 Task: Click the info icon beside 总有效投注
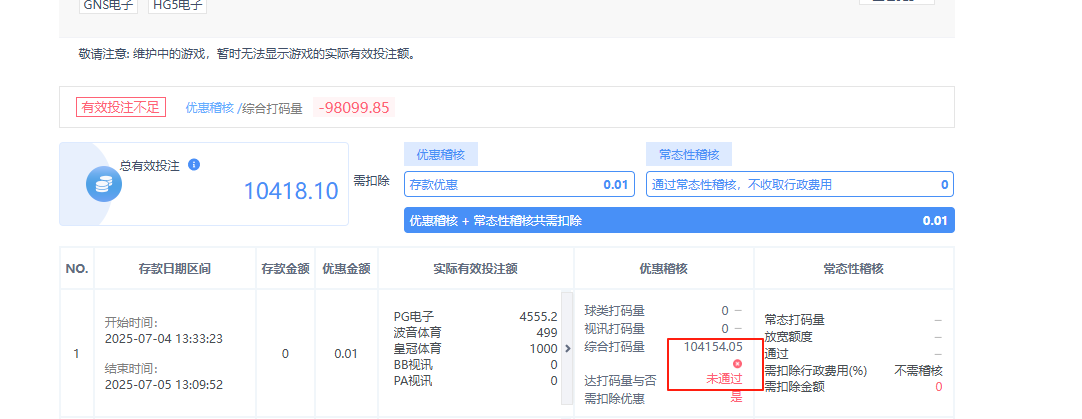coord(194,165)
